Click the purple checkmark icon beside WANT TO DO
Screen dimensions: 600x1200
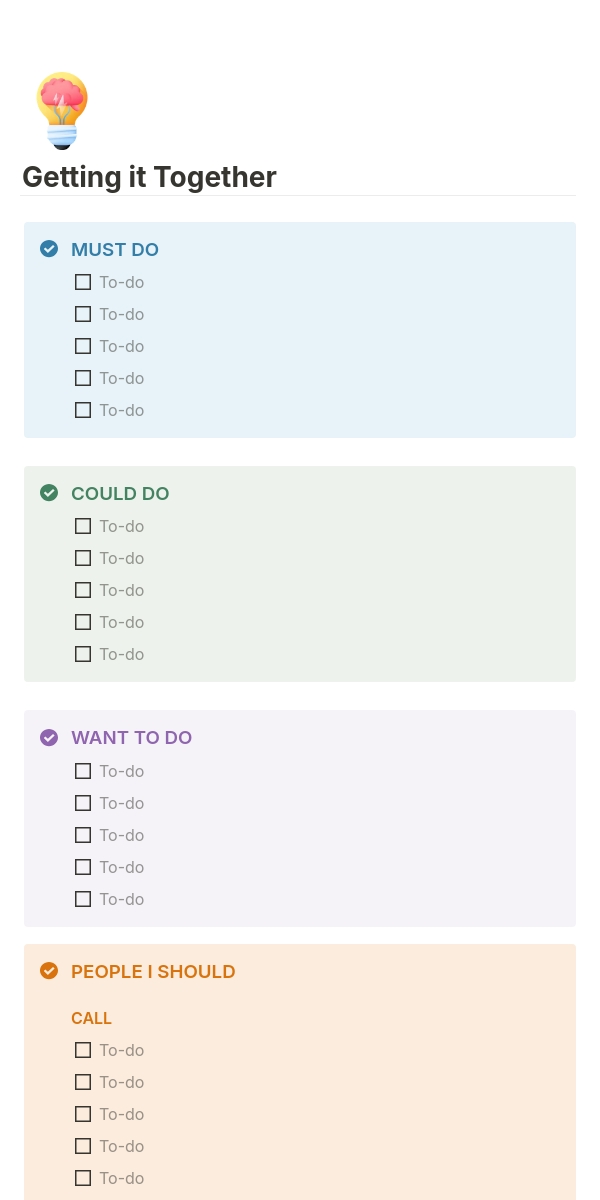click(x=49, y=738)
